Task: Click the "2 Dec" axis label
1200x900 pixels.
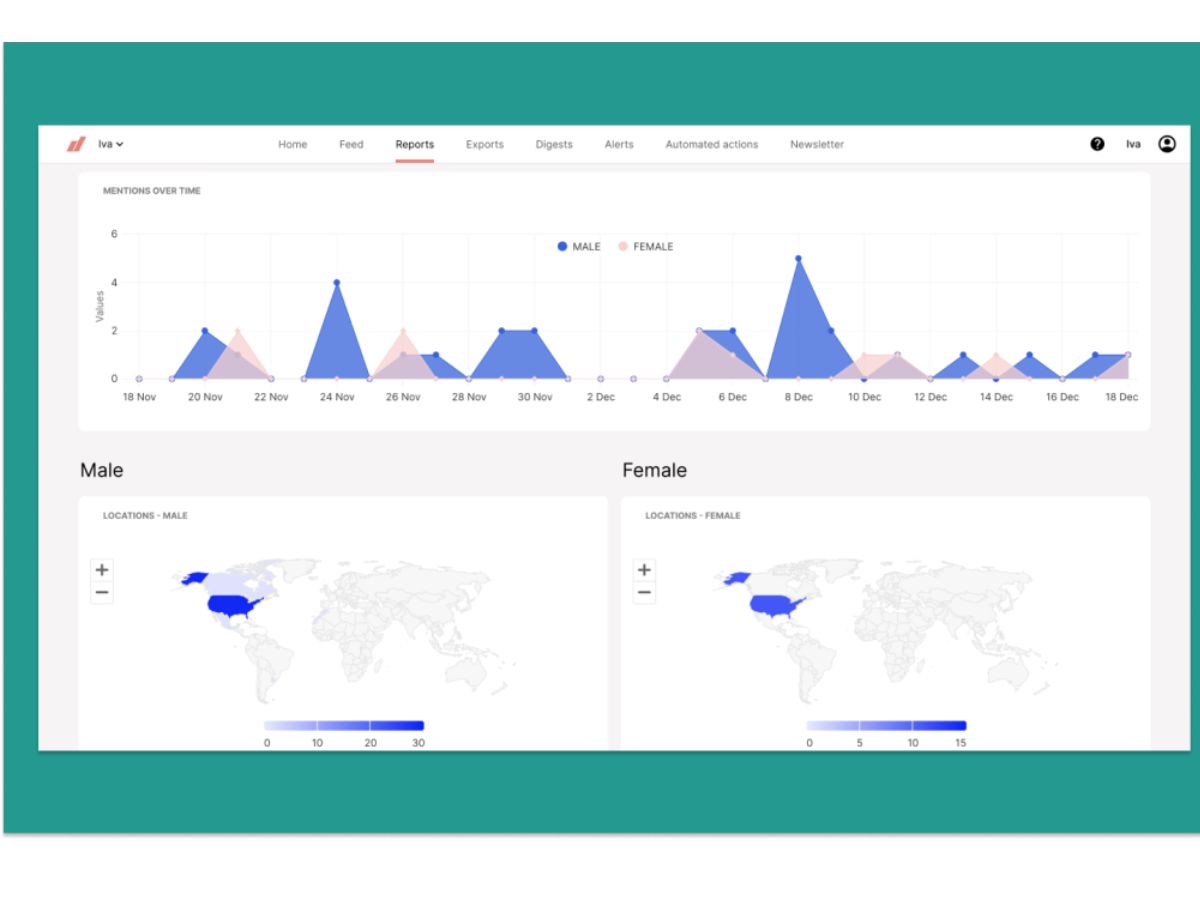Action: (x=601, y=397)
